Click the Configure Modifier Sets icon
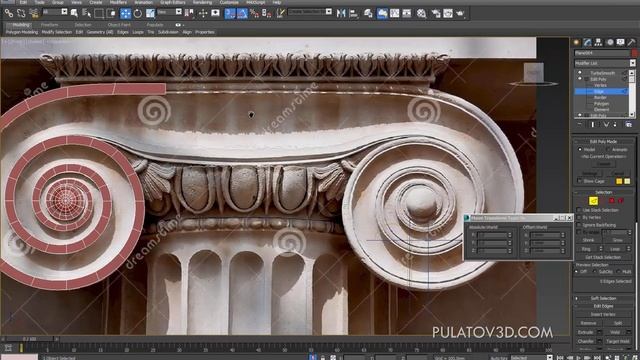 629,124
